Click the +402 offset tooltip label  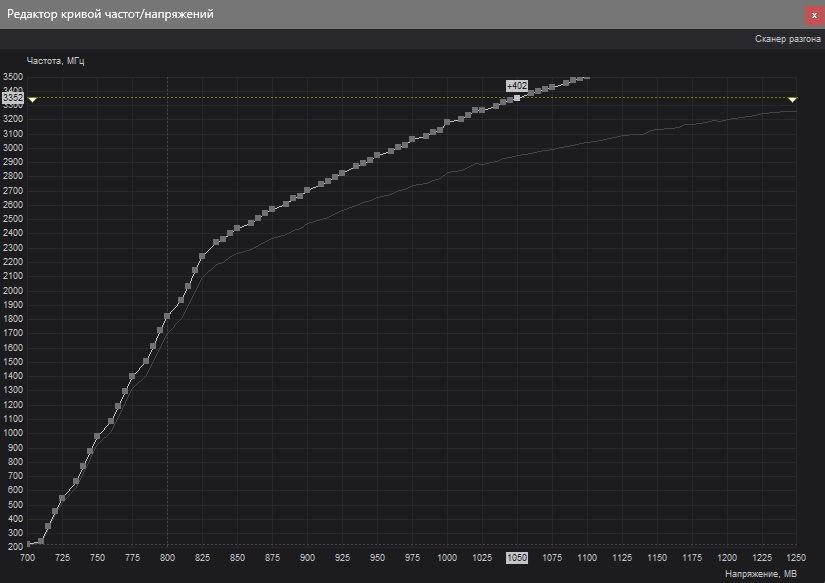(517, 86)
